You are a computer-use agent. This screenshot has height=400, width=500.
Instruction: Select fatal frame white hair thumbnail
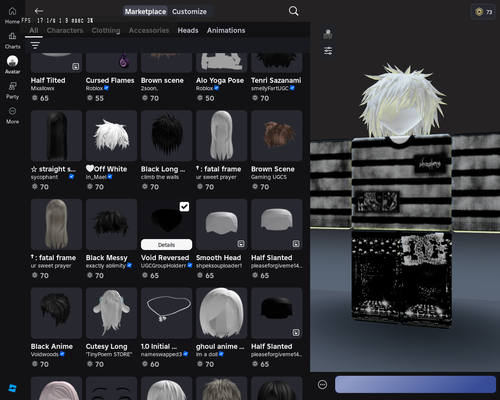pyautogui.click(x=221, y=136)
